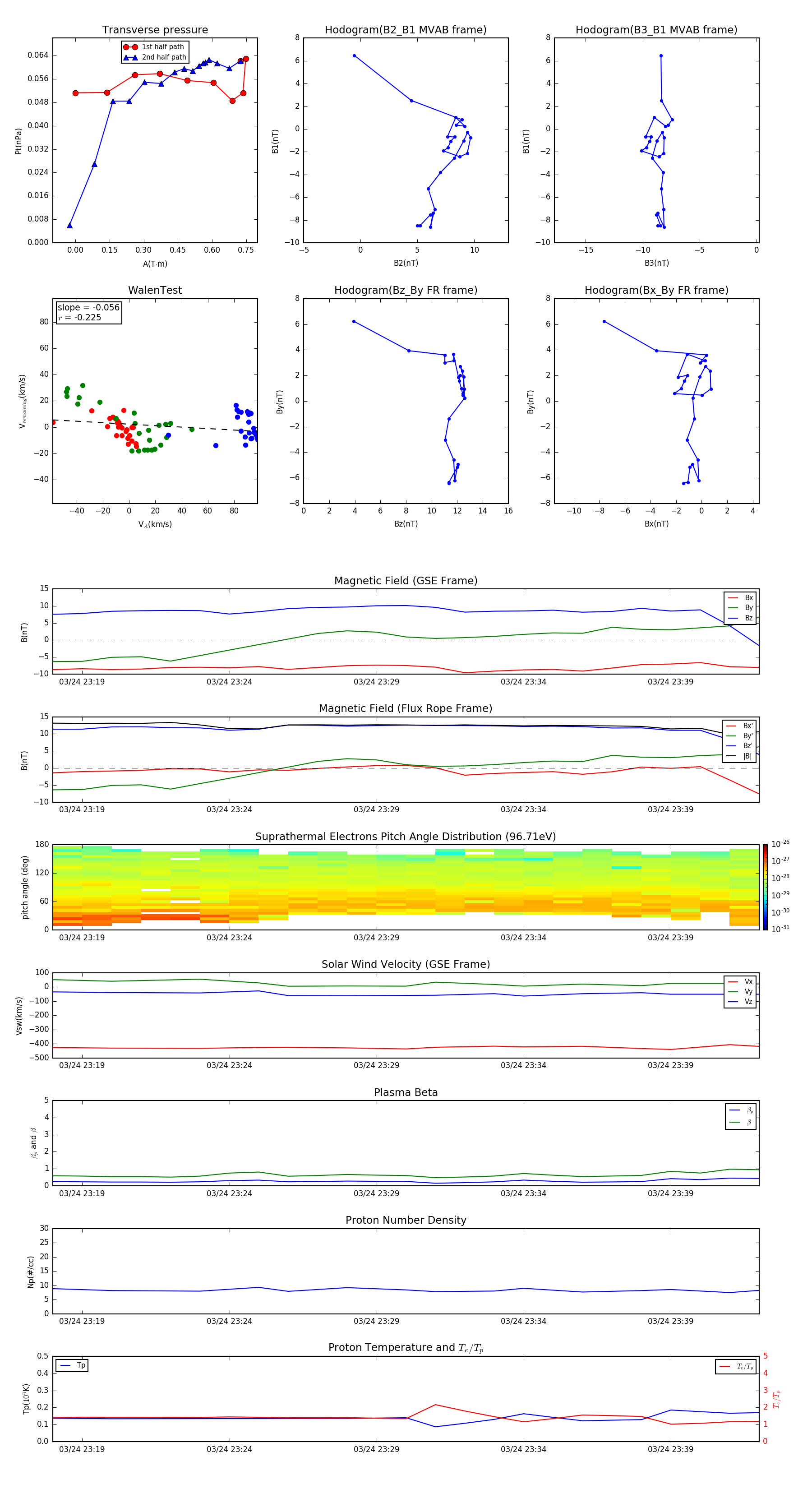The image size is (812, 1489).
Task: Click the "β_p and β" y-axis label
Action: tap(33, 1143)
